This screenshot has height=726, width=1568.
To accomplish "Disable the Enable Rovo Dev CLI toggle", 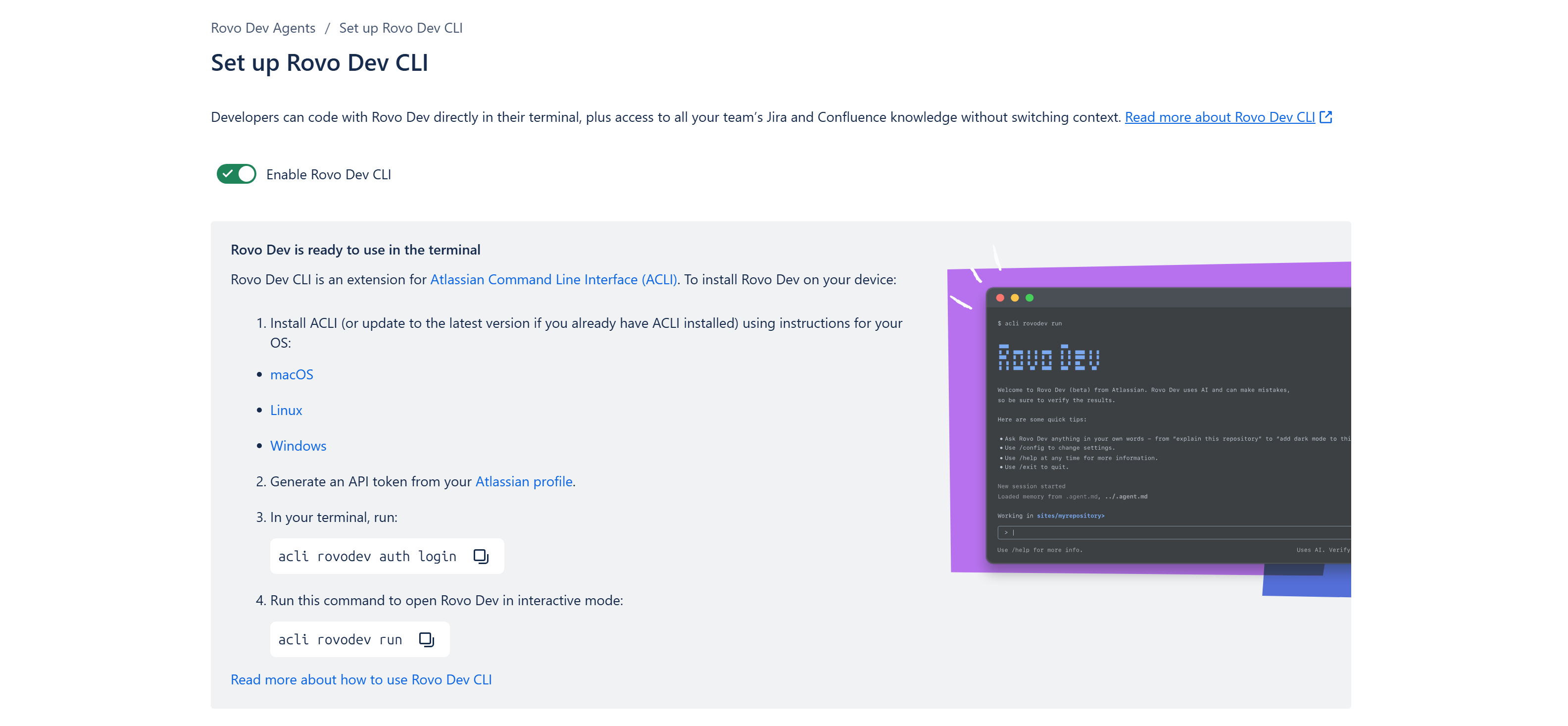I will (236, 174).
